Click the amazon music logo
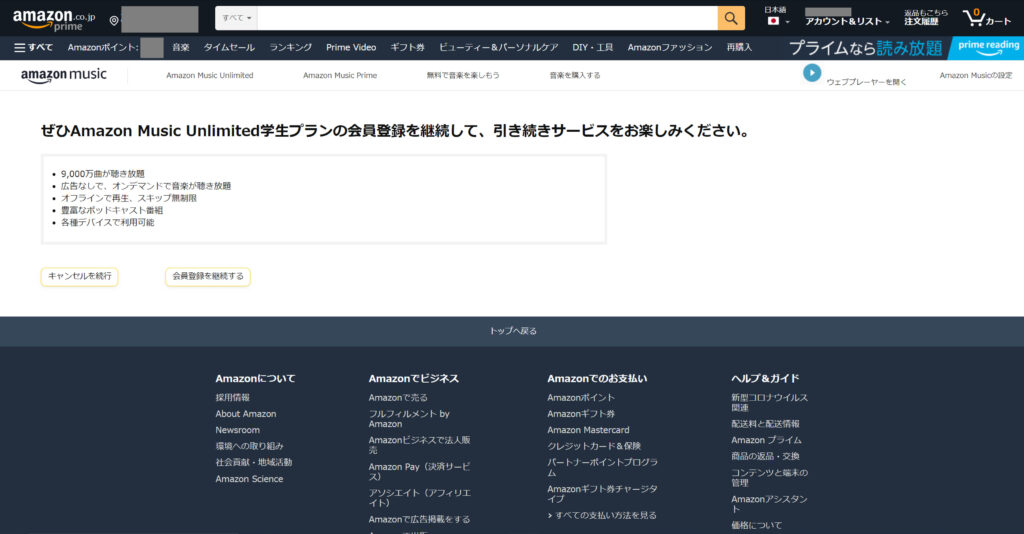The width and height of the screenshot is (1024, 534). click(63, 75)
